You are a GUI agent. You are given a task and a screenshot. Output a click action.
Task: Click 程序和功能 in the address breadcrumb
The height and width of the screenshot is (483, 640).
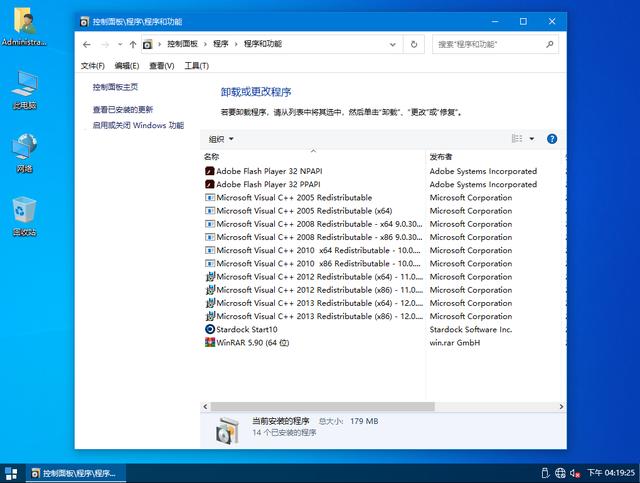tap(263, 44)
